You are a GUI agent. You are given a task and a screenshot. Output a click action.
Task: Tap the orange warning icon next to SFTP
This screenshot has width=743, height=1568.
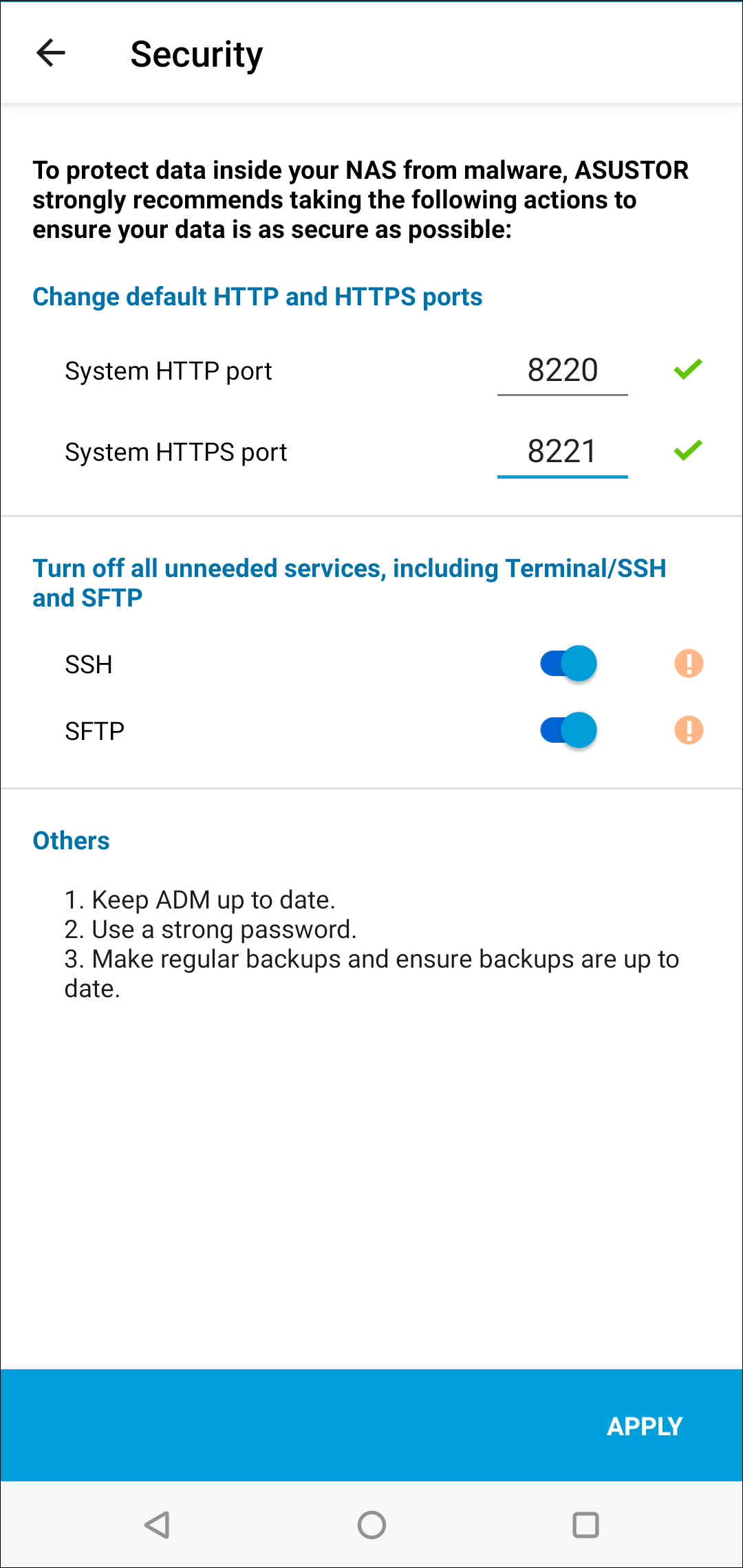click(689, 730)
